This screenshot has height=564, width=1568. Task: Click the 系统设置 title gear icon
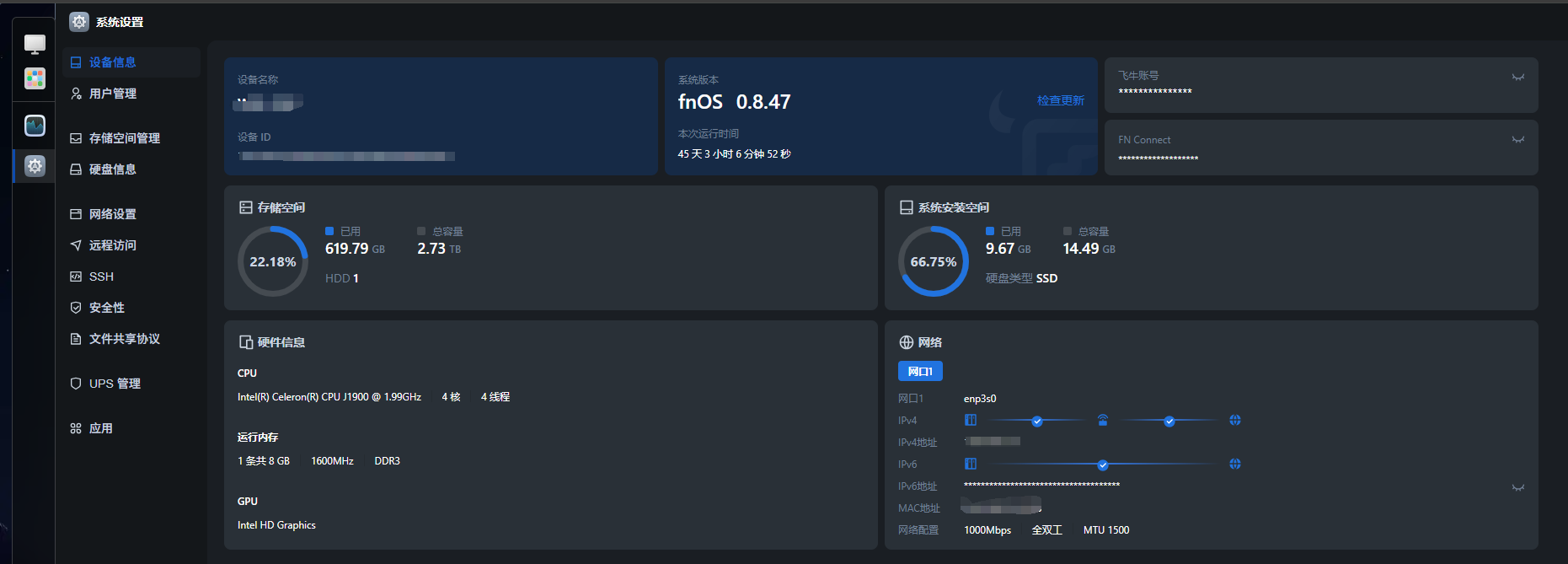point(79,22)
